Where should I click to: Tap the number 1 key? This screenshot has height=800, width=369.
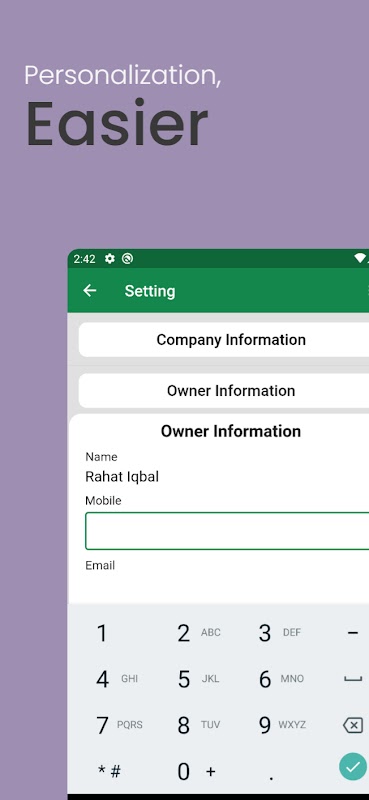click(102, 633)
